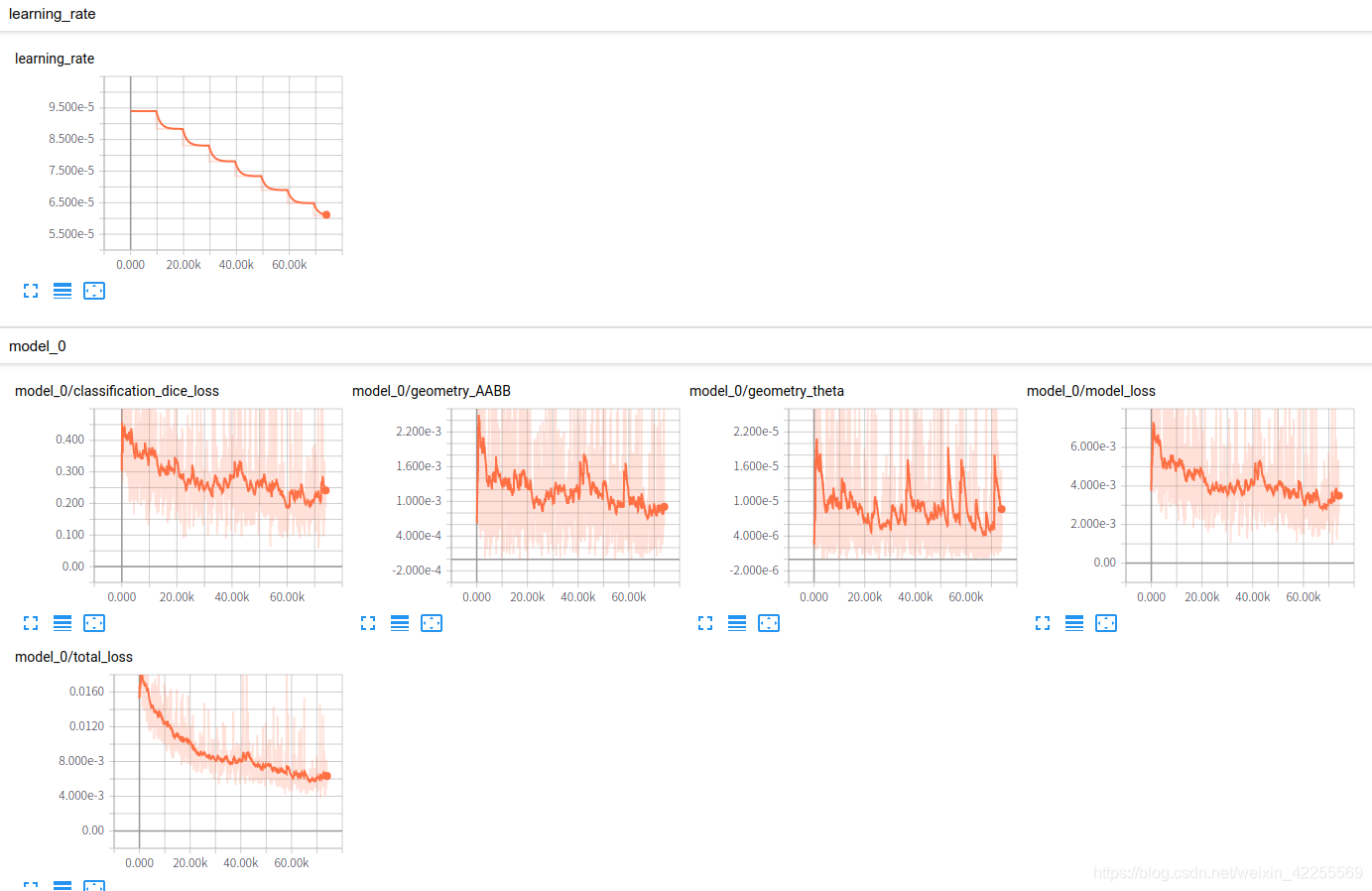The height and width of the screenshot is (891, 1372).
Task: Fit domain to data on geometry_theta chart
Action: click(x=769, y=623)
